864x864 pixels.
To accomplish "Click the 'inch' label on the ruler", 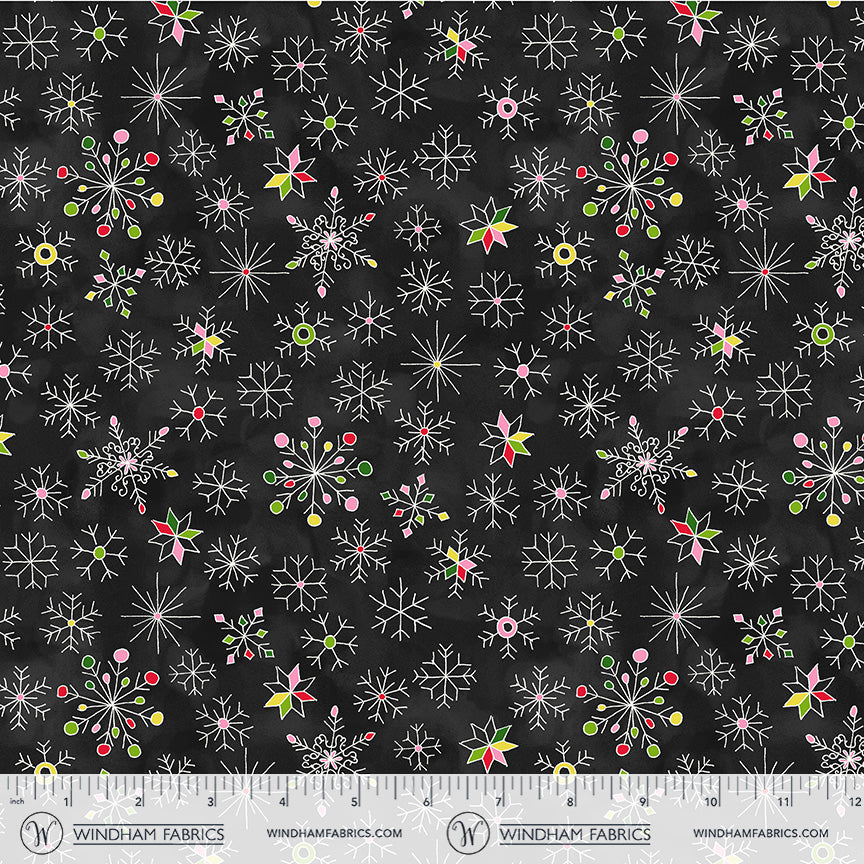I will coord(16,801).
